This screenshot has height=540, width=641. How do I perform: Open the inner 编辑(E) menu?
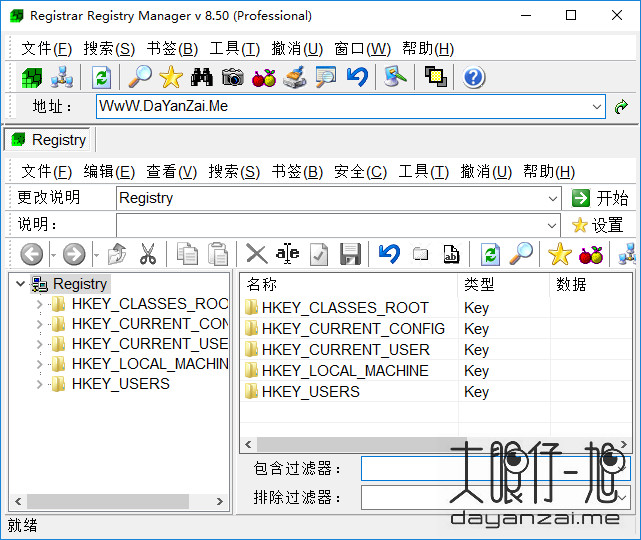click(109, 171)
